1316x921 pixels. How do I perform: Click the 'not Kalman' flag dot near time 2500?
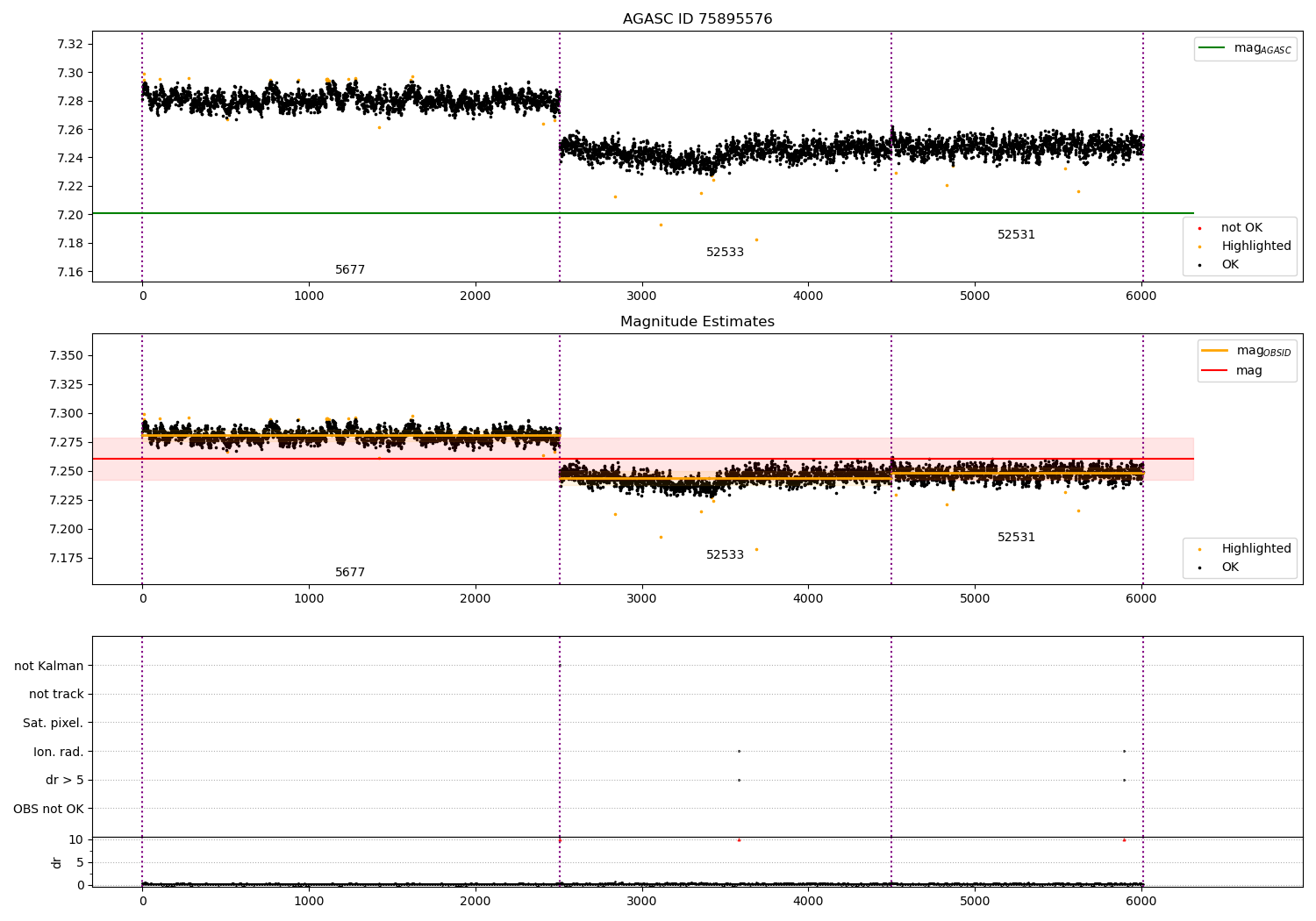(560, 665)
